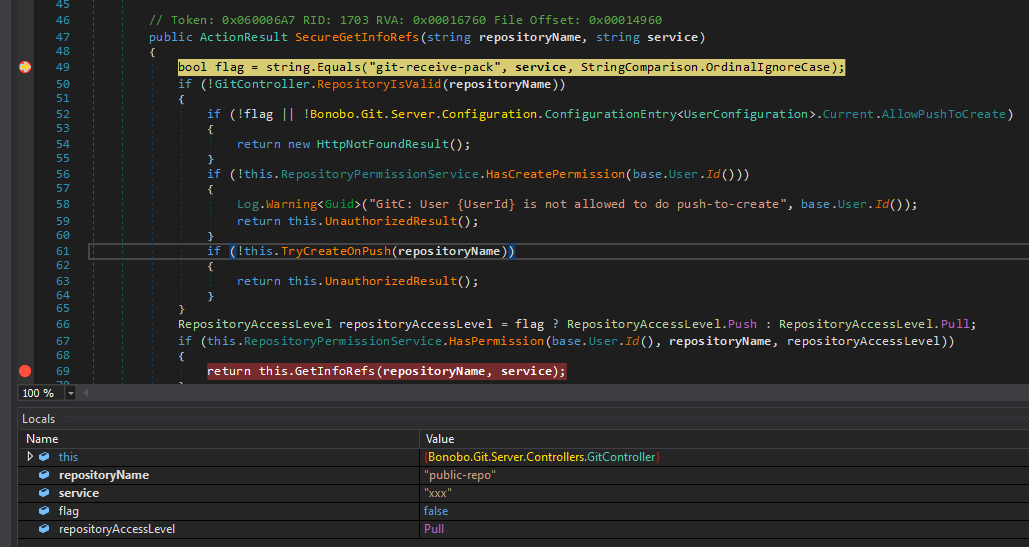Click the Value column header
1029x547 pixels.
coord(440,439)
